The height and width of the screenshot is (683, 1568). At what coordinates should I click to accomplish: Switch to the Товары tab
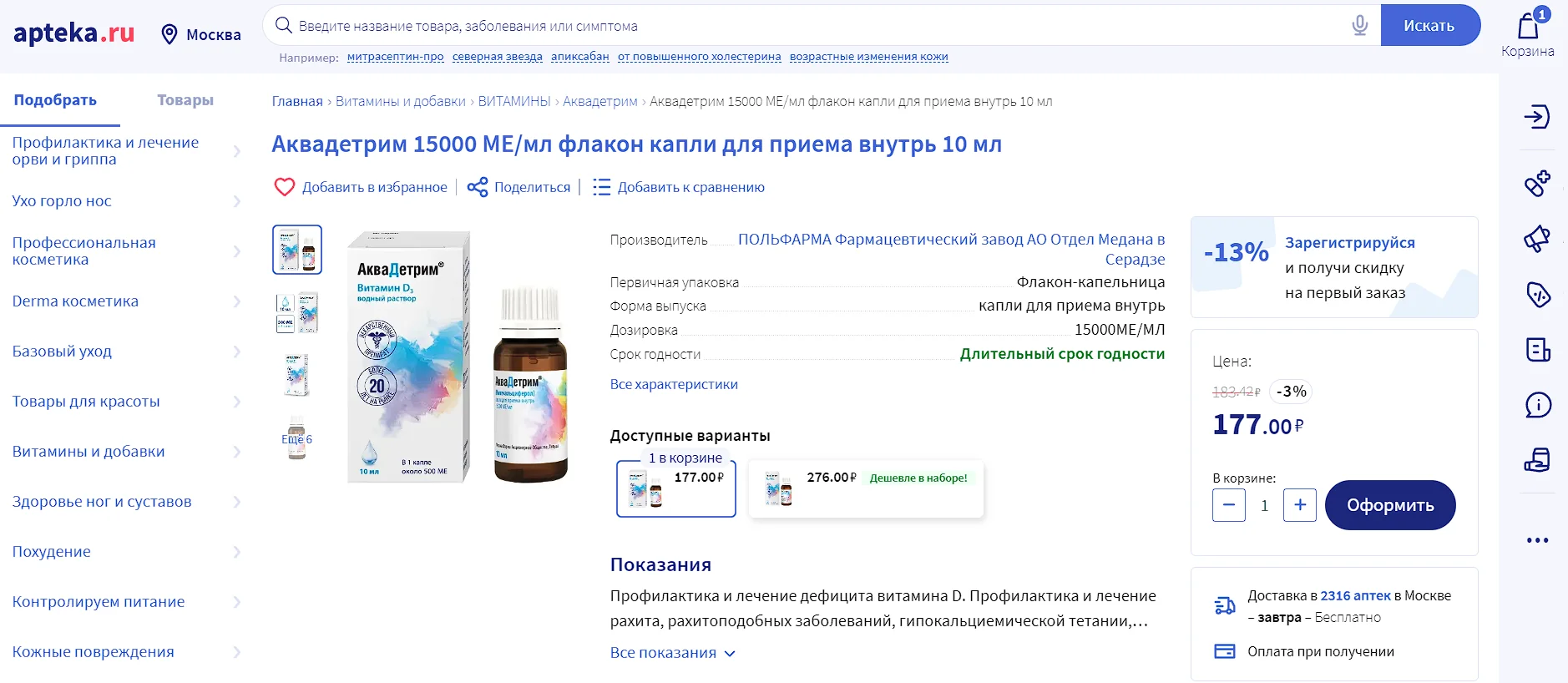(x=185, y=100)
